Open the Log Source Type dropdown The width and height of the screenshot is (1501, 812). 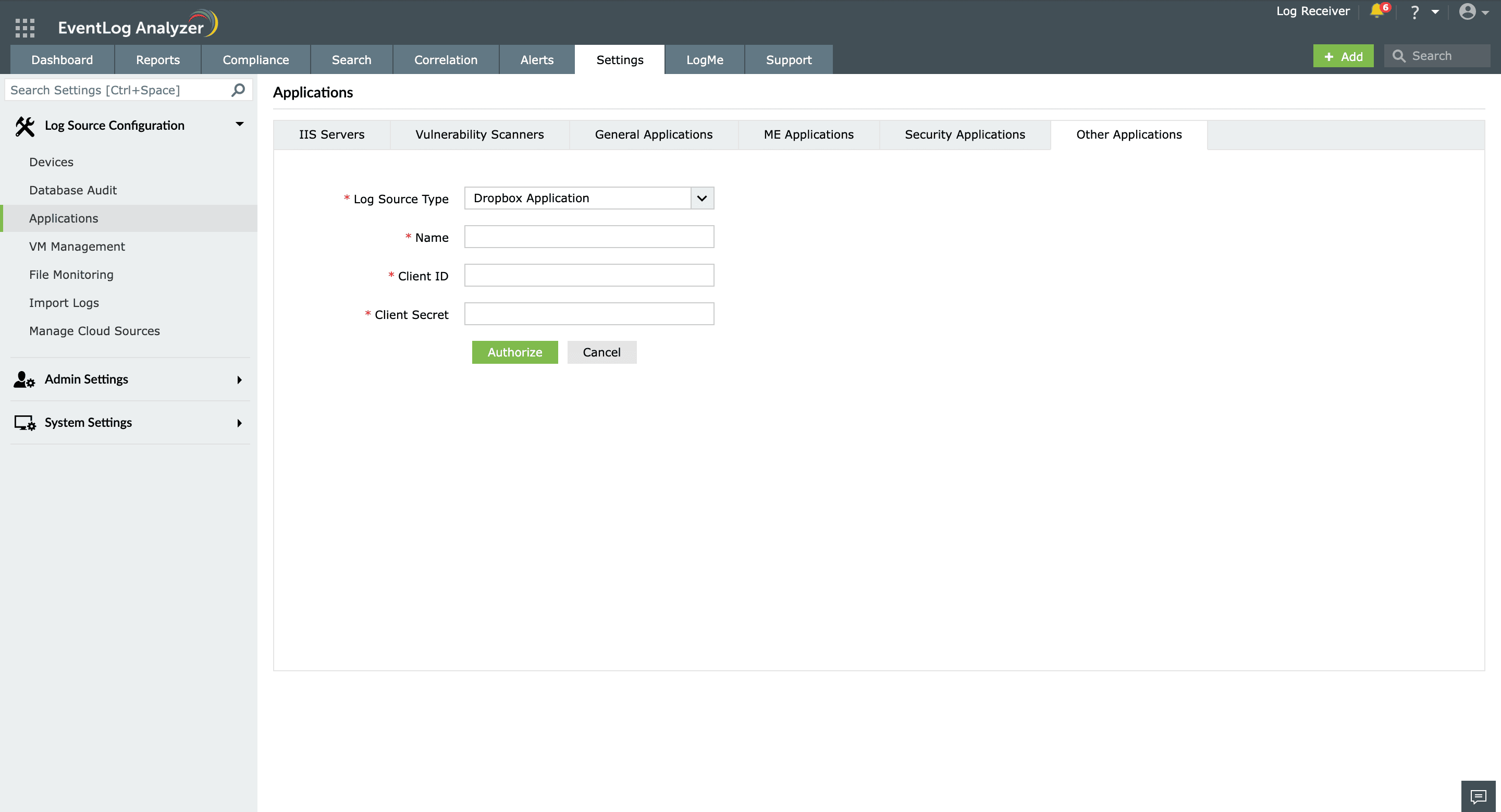(x=702, y=198)
